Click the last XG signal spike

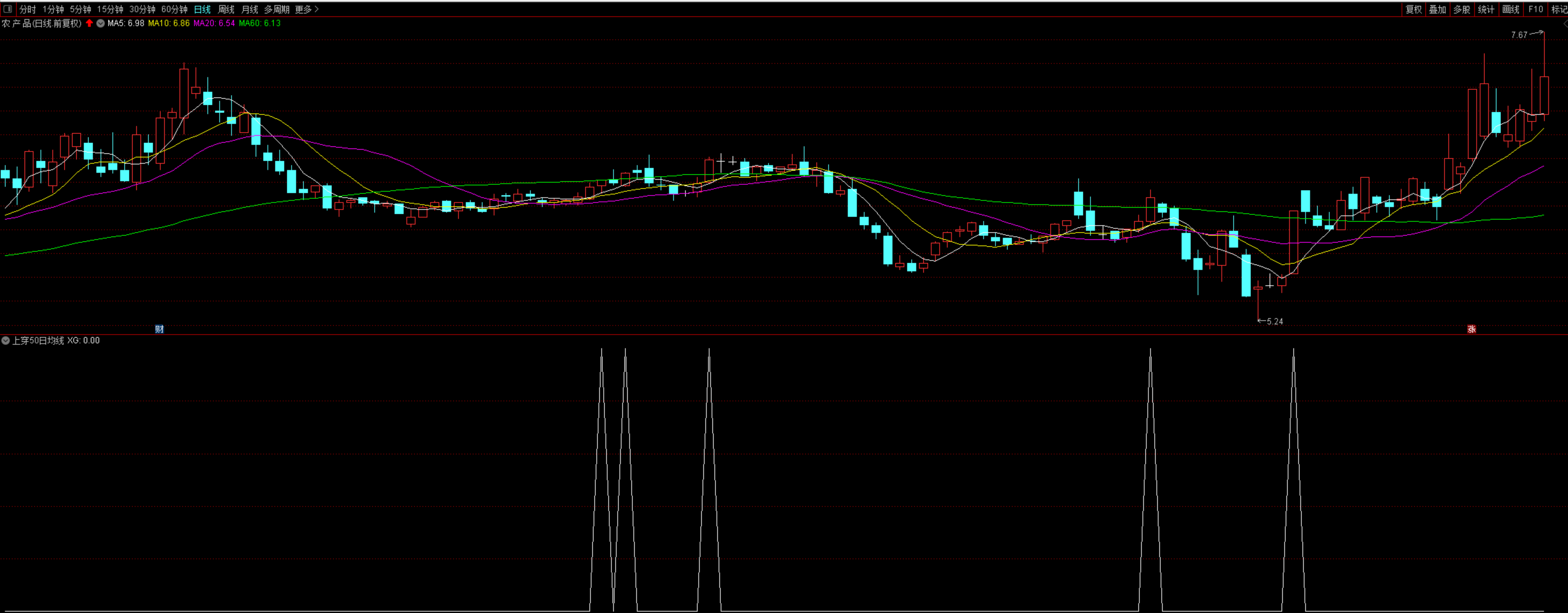(1293, 480)
